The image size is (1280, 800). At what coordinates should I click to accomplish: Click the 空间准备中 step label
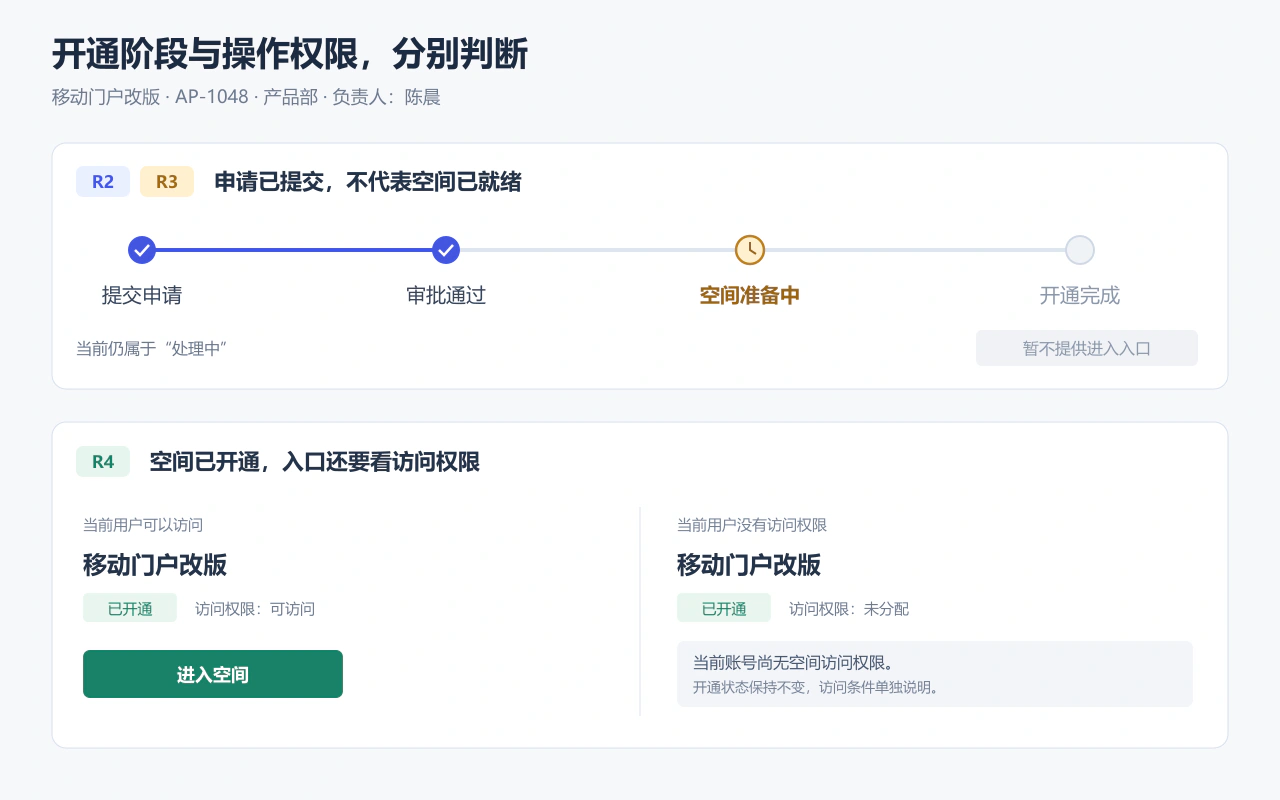(x=750, y=296)
